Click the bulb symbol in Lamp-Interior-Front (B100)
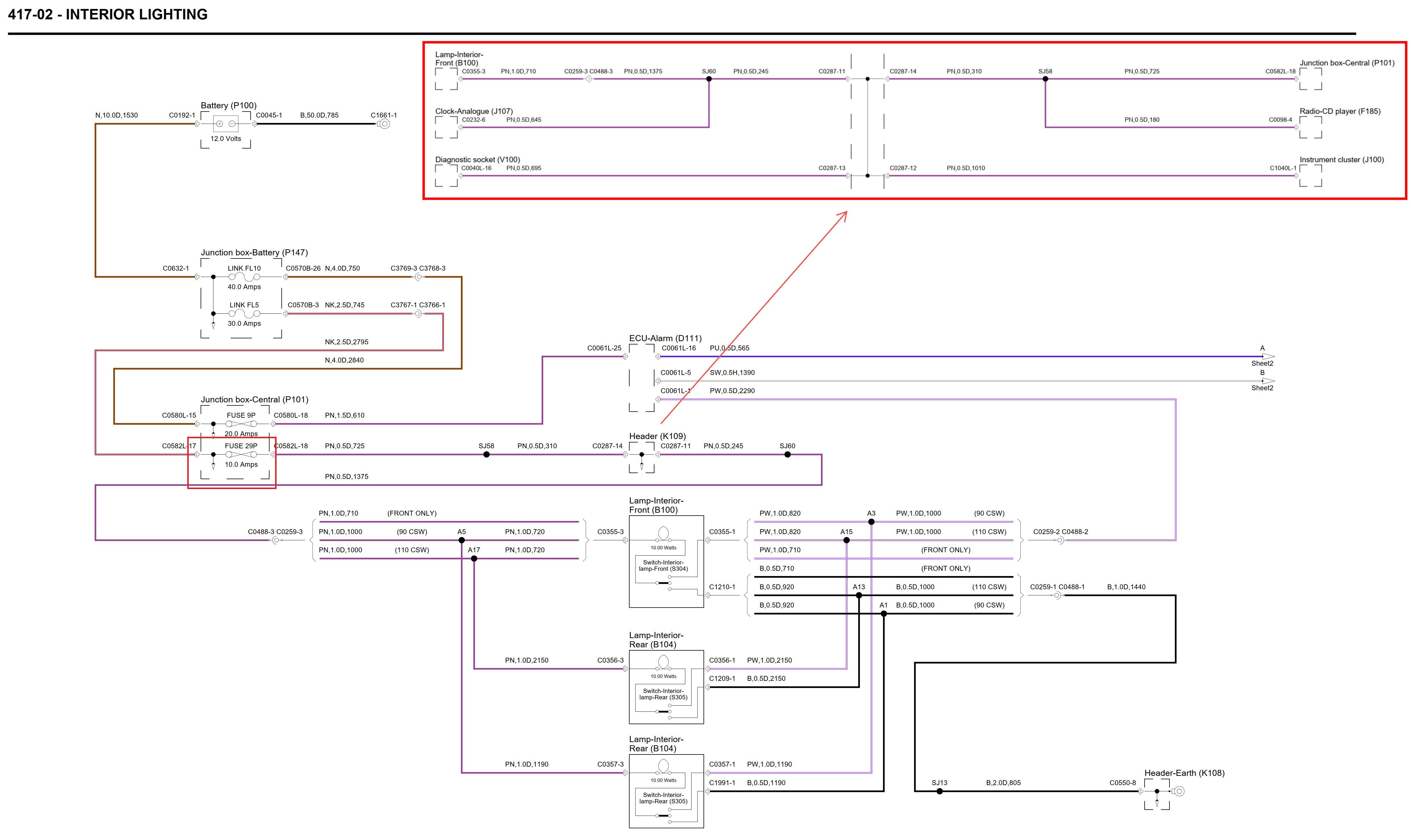The width and height of the screenshot is (1411, 840). pyautogui.click(x=663, y=533)
